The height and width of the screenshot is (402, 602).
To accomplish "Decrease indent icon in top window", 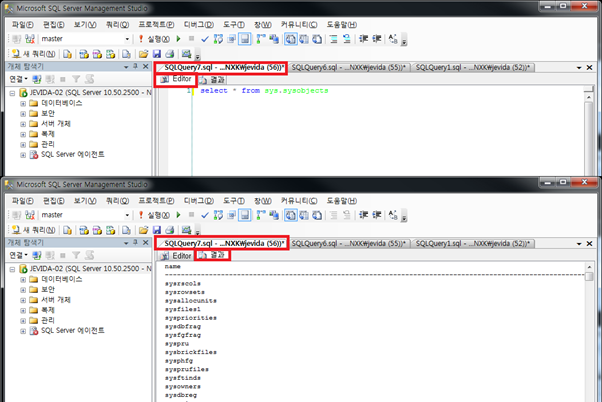I will click(x=363, y=39).
